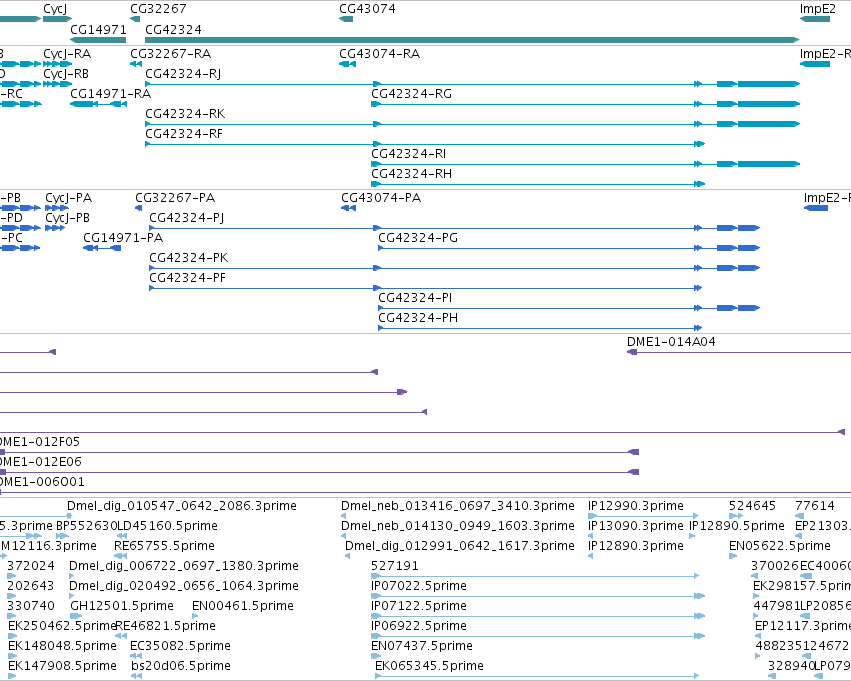Select EST RE65755.5prime

pos(164,546)
